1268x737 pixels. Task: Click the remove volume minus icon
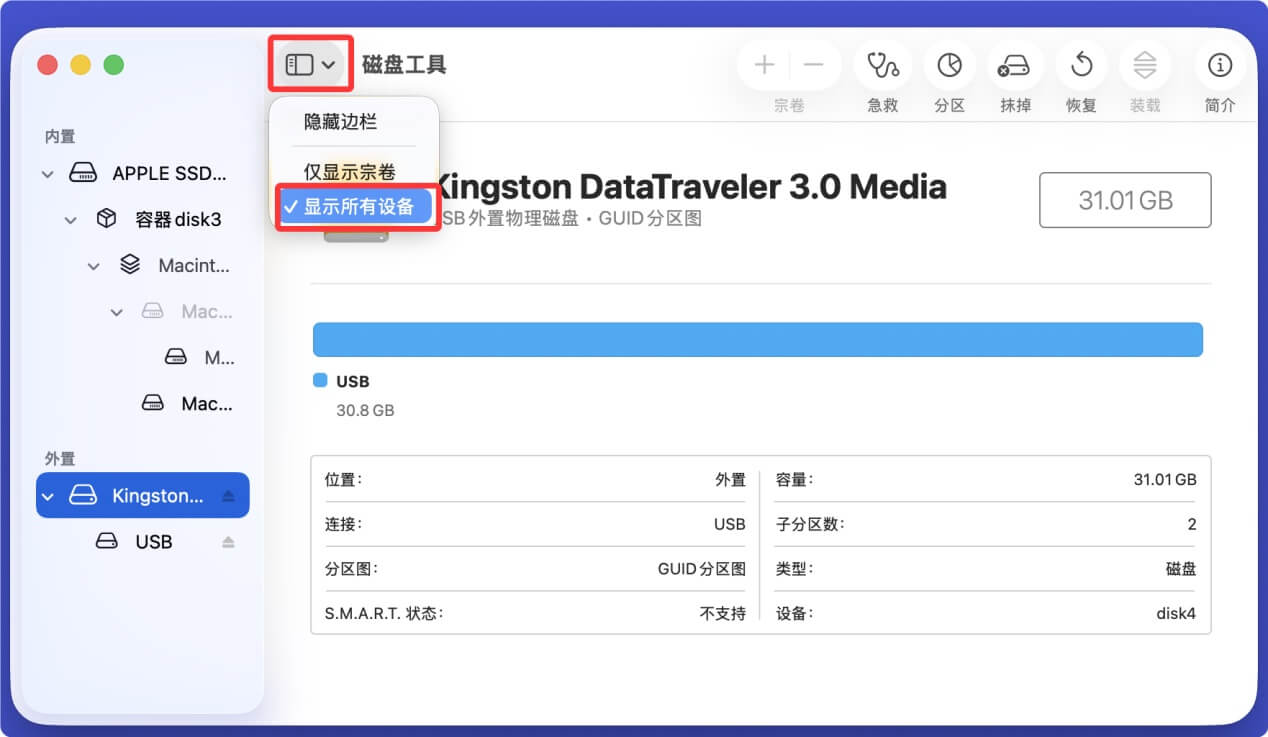point(814,66)
